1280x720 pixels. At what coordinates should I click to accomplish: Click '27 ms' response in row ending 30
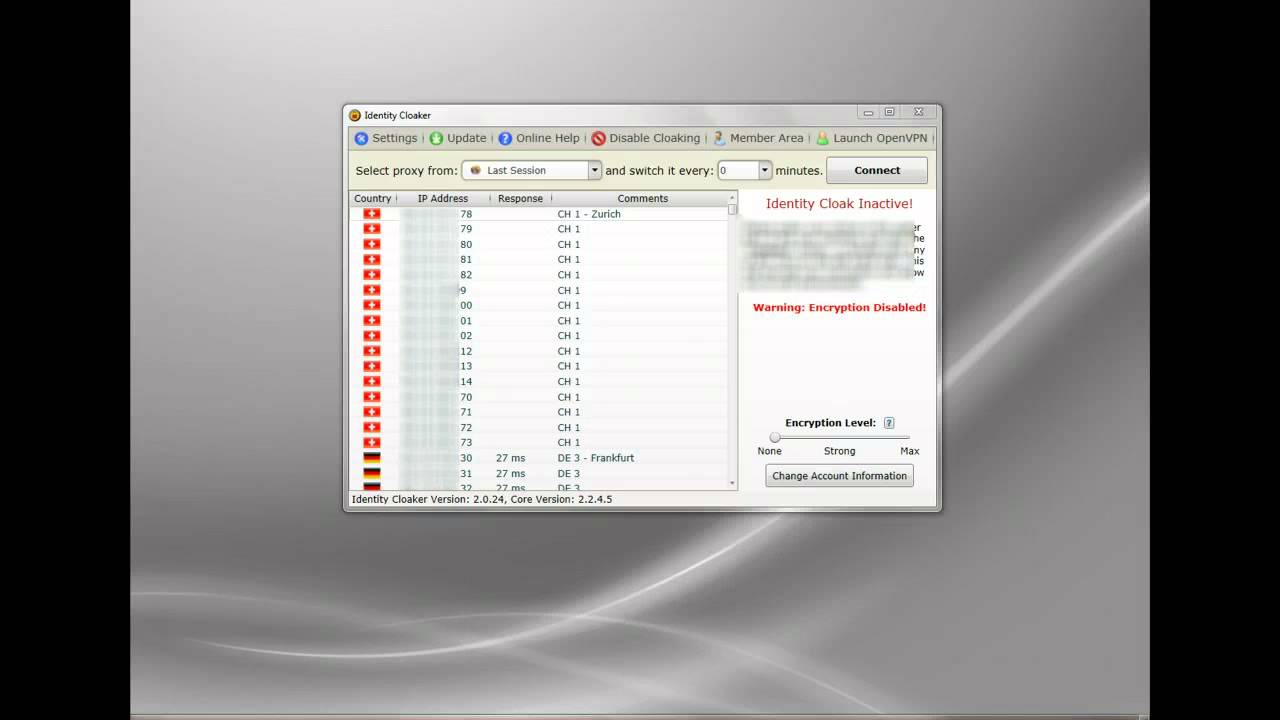tap(510, 458)
